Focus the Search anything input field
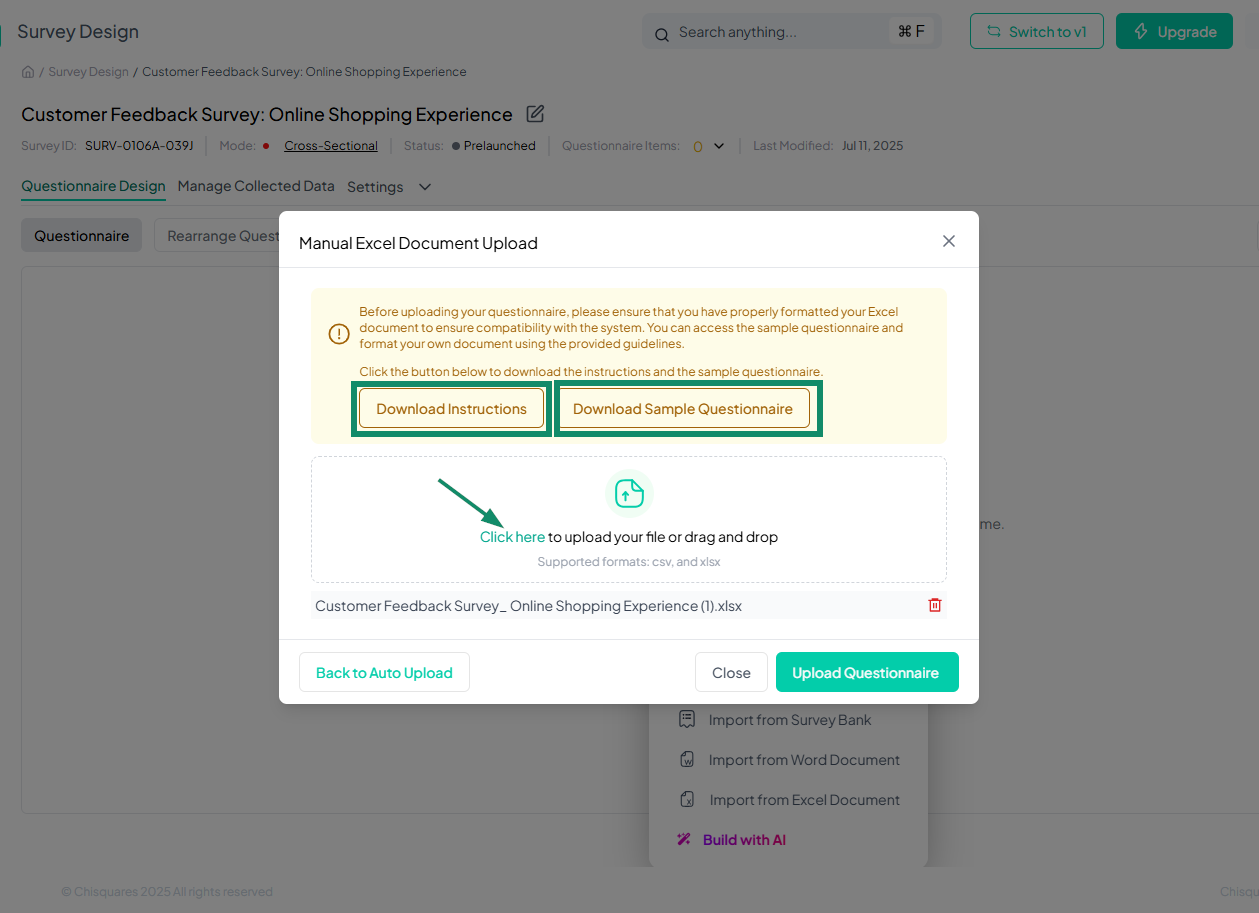Screen dimensions: 1259x913 tap(780, 32)
